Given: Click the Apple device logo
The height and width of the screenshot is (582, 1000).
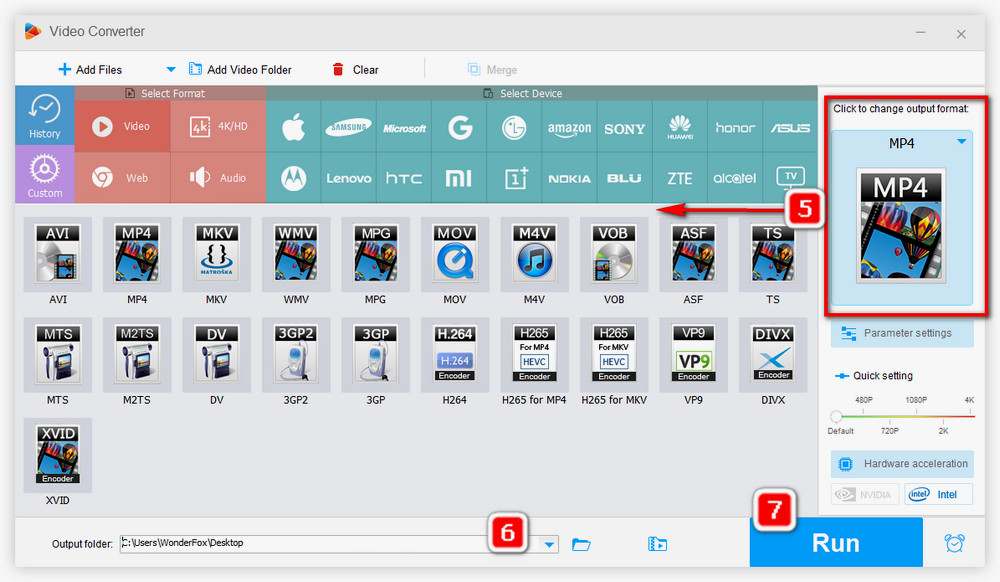Looking at the screenshot, I should (x=293, y=128).
